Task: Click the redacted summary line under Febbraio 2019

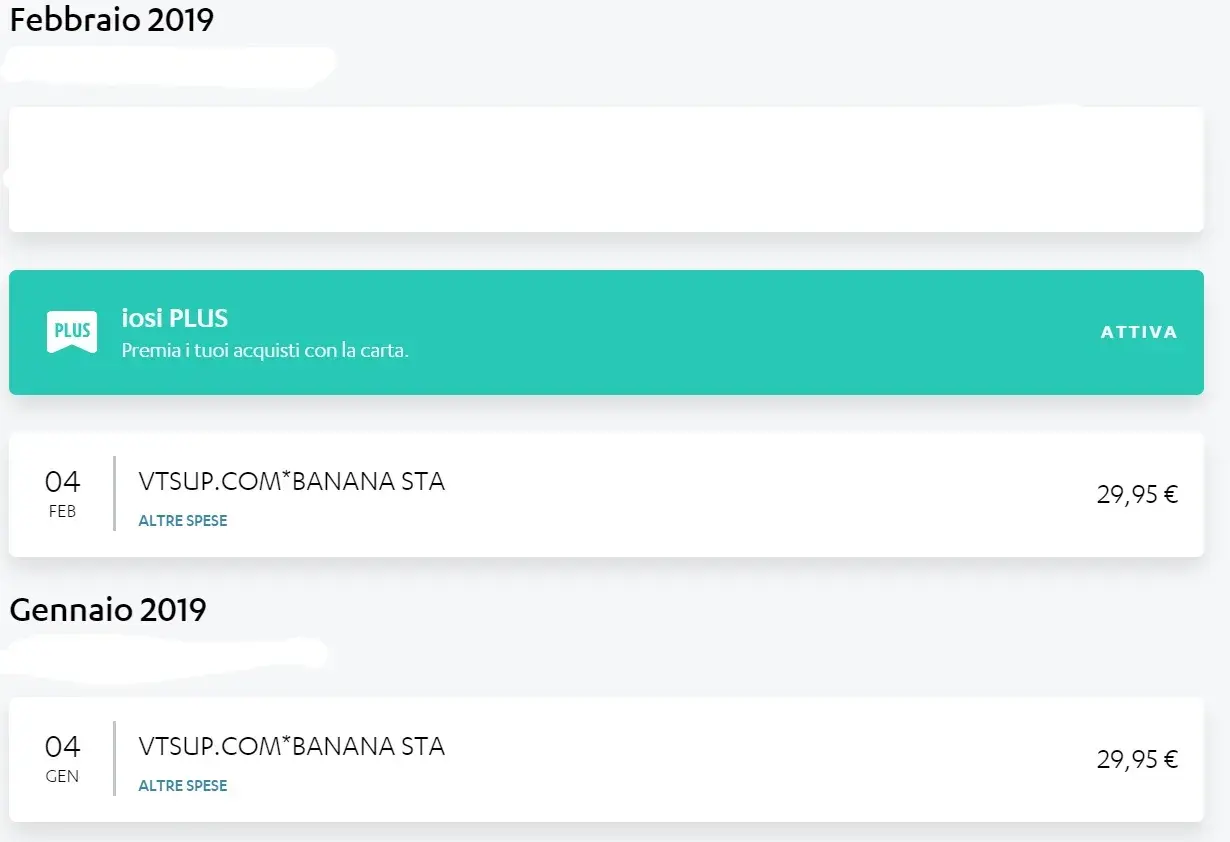Action: point(168,64)
